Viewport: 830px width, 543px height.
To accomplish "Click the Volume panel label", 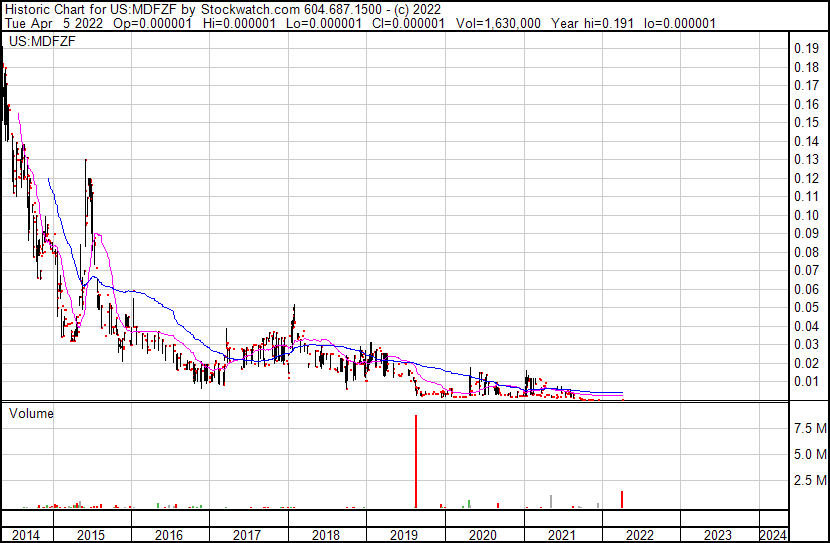I will [31, 413].
